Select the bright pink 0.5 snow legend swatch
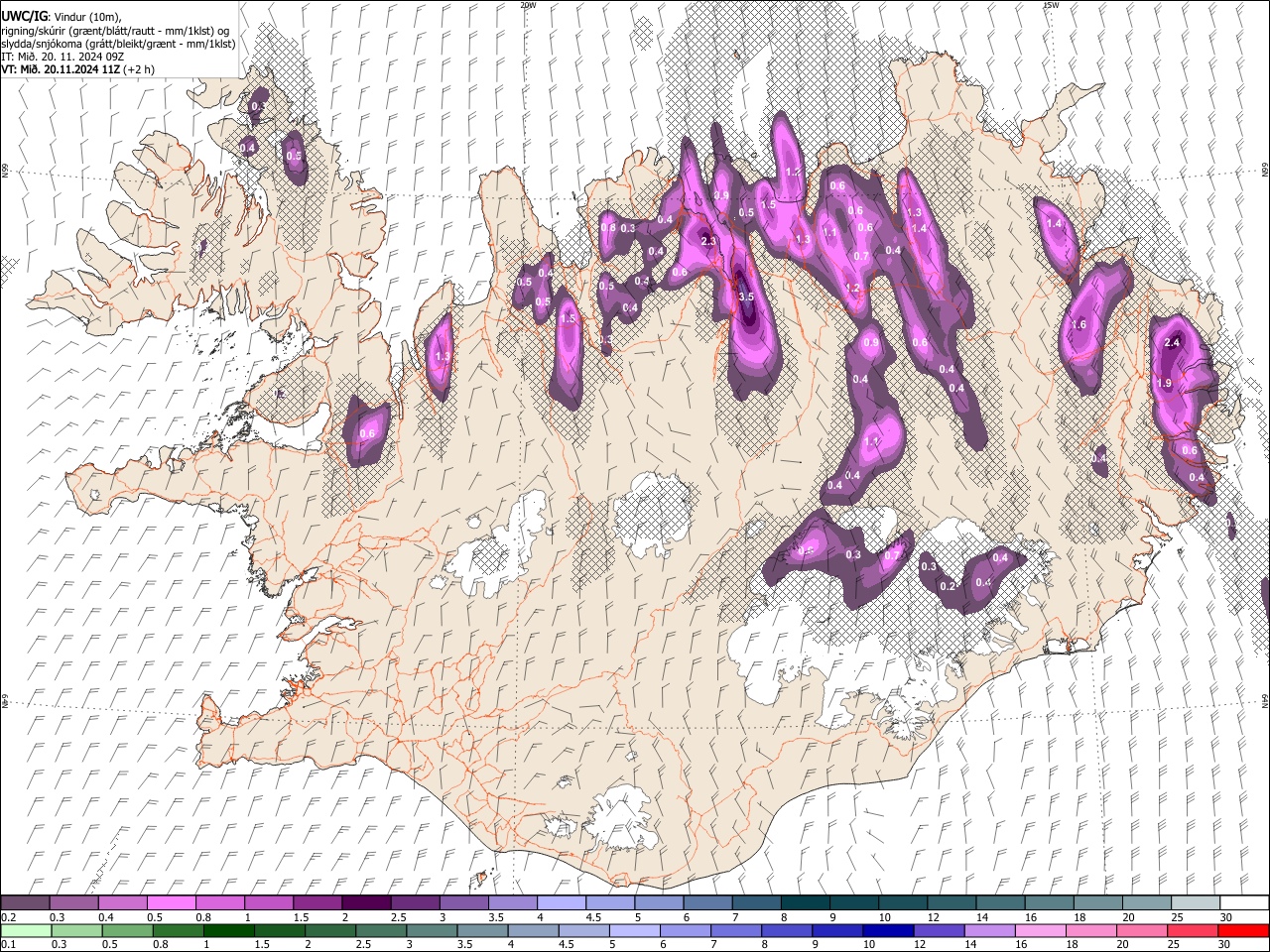 click(171, 902)
